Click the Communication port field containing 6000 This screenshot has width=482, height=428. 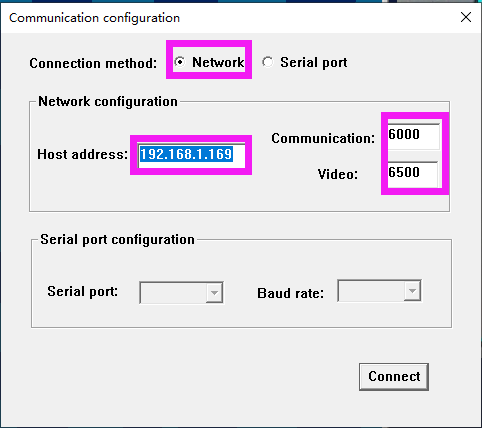coord(413,136)
